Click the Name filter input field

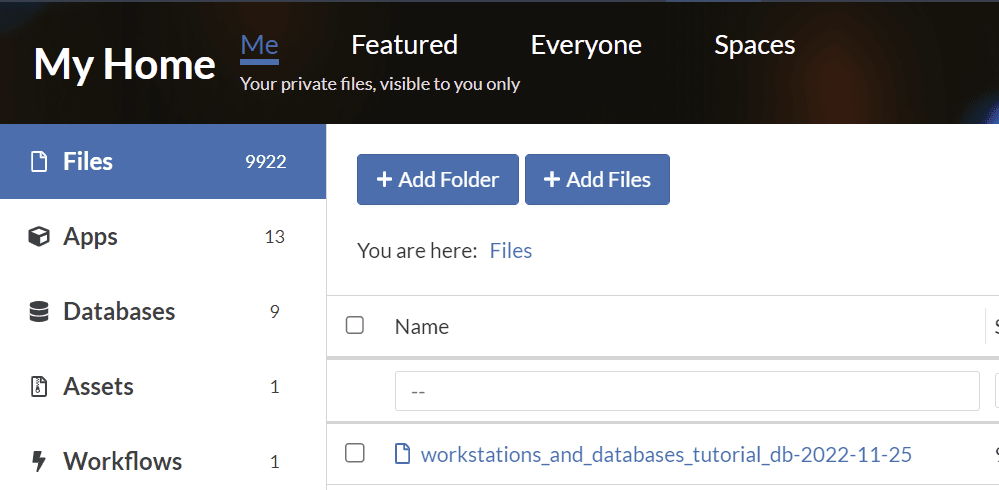(x=686, y=391)
